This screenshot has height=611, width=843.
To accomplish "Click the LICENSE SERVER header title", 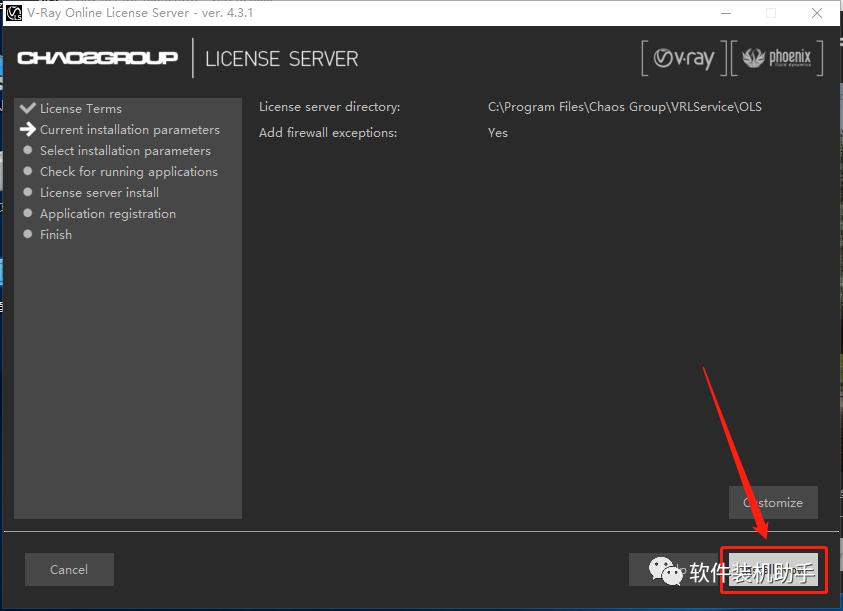I will [x=282, y=59].
